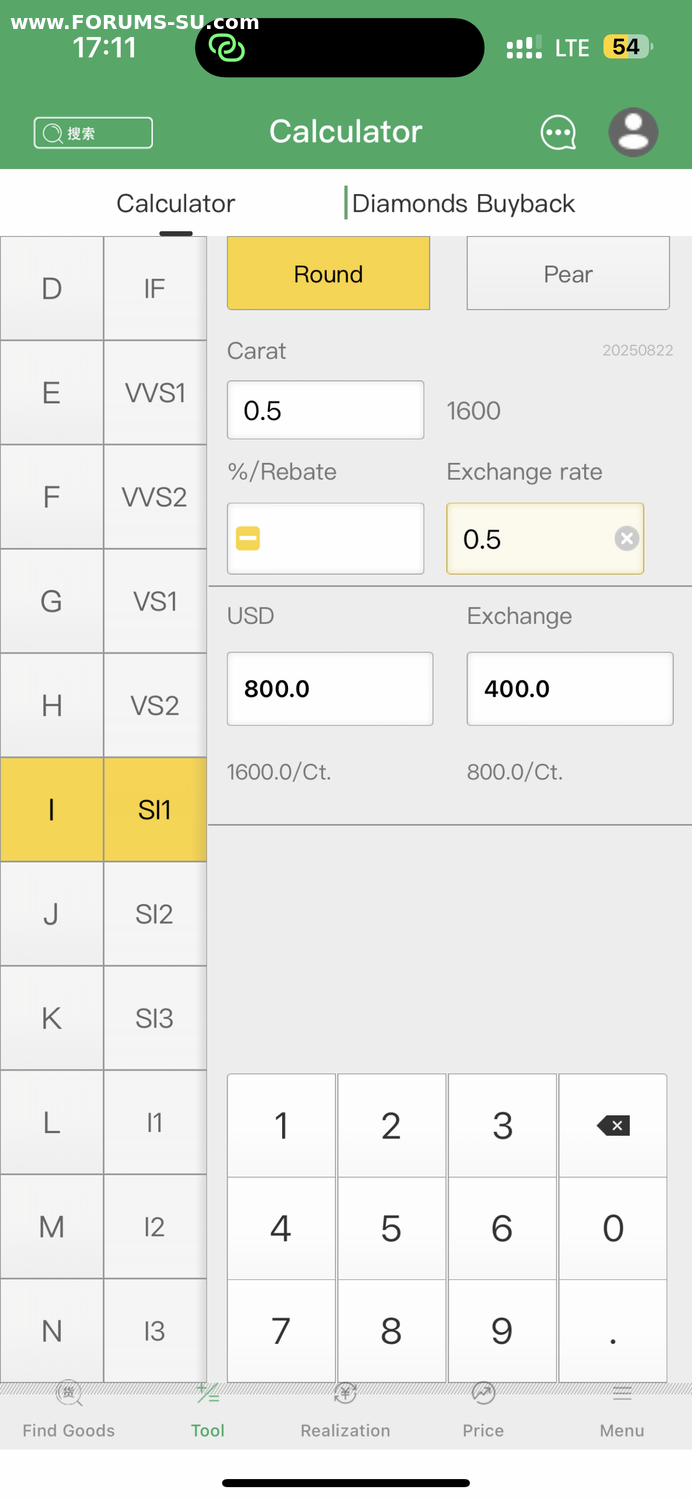Tap the search box in header

[93, 133]
